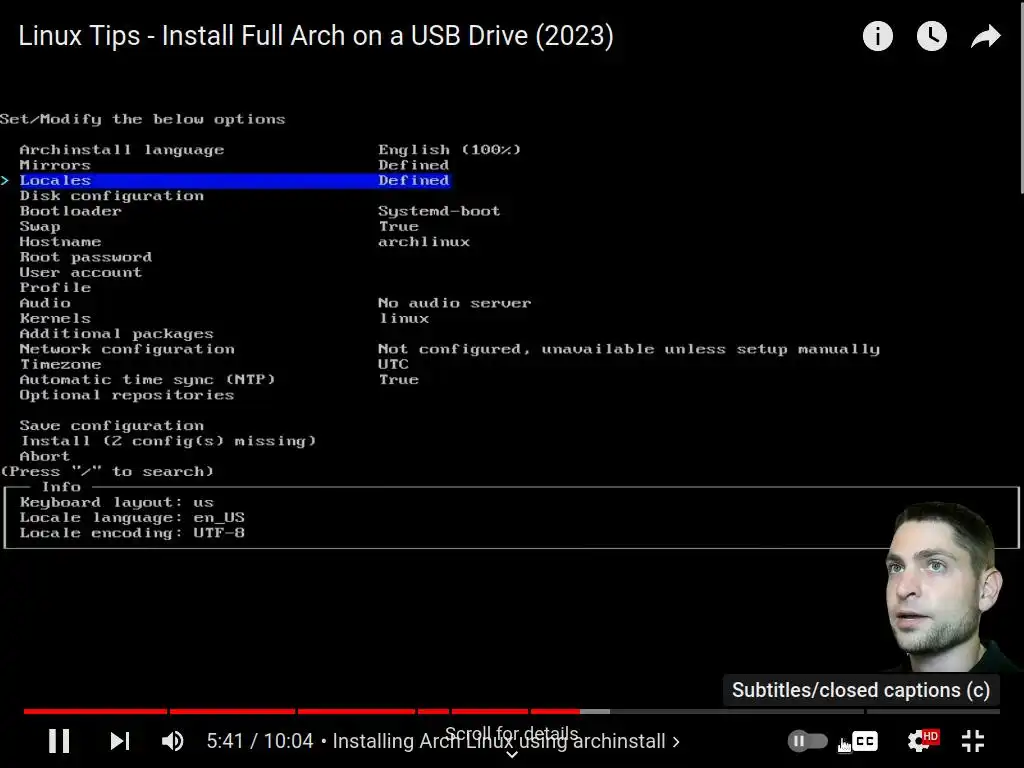Click the 'UTC' timezone value
This screenshot has height=768, width=1024.
click(x=393, y=364)
